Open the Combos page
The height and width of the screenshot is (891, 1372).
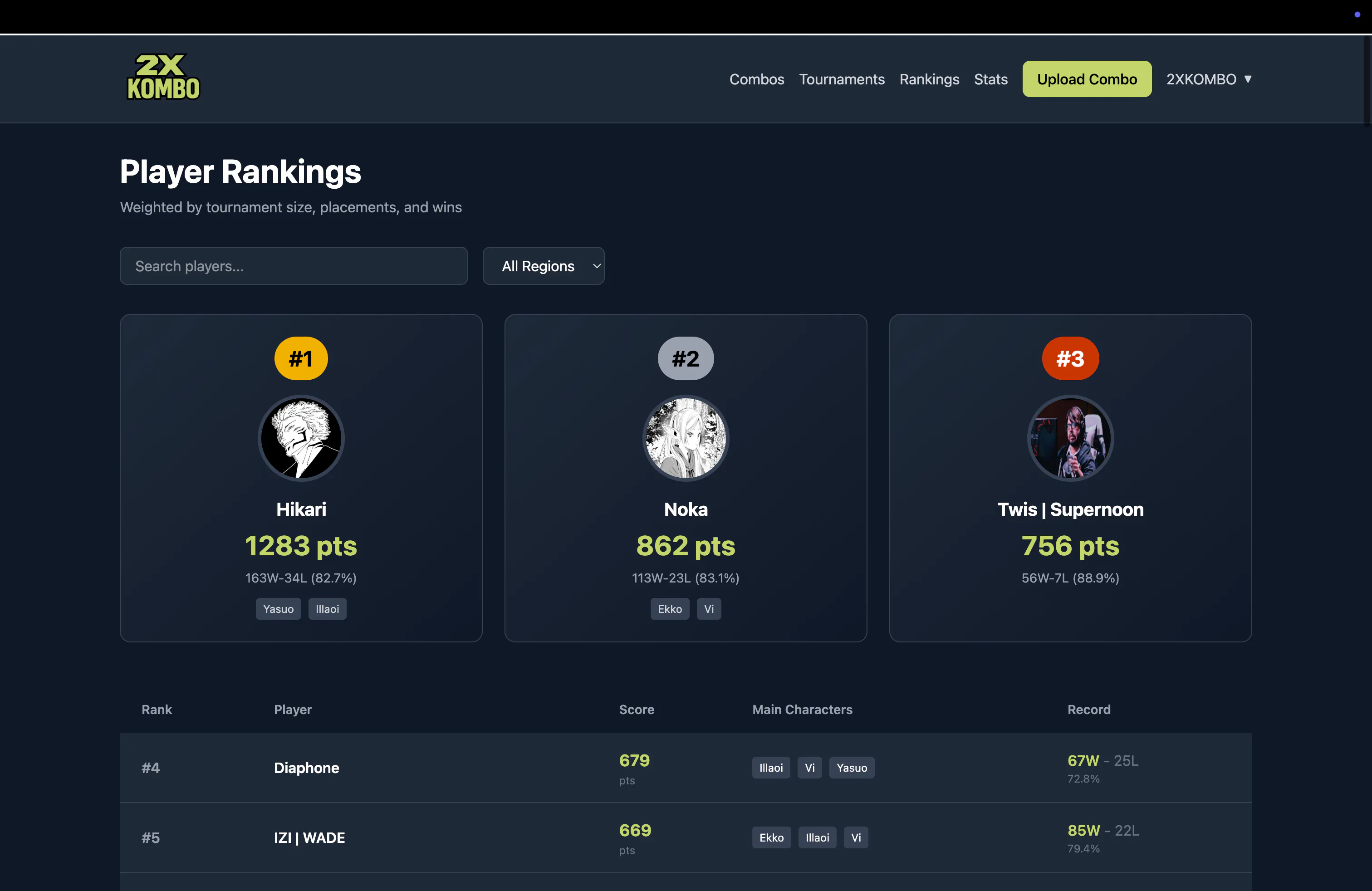pyautogui.click(x=756, y=79)
